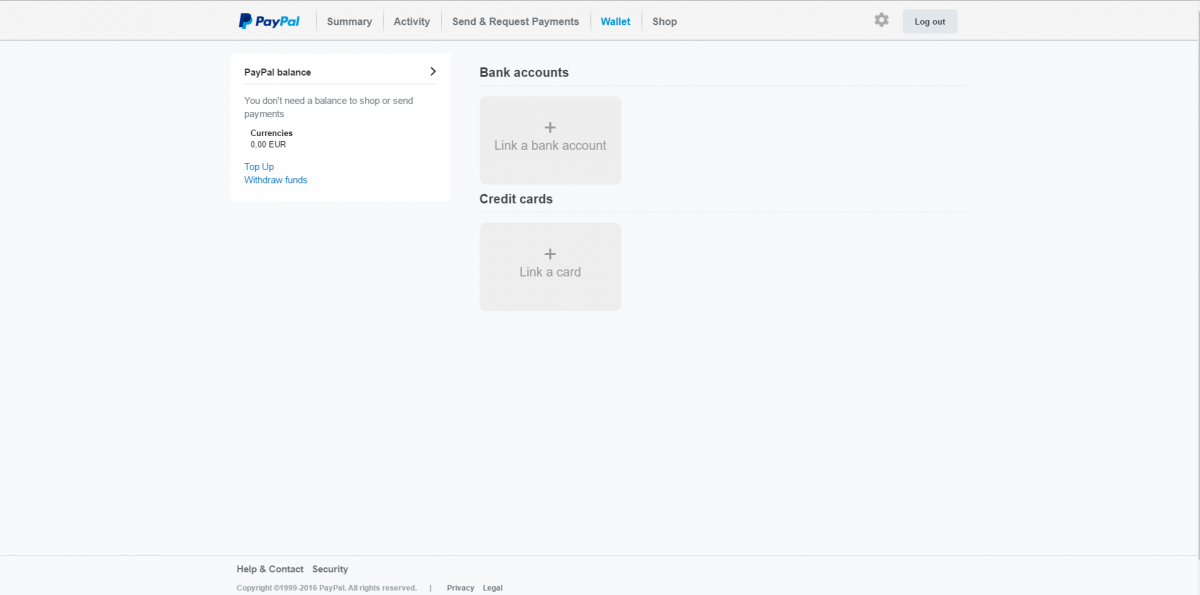Click the "You don't need a balance" message
1200x595 pixels.
point(328,107)
